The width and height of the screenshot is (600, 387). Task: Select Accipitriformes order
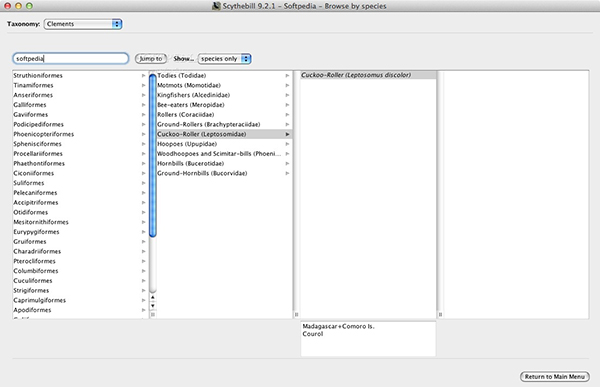pos(80,202)
